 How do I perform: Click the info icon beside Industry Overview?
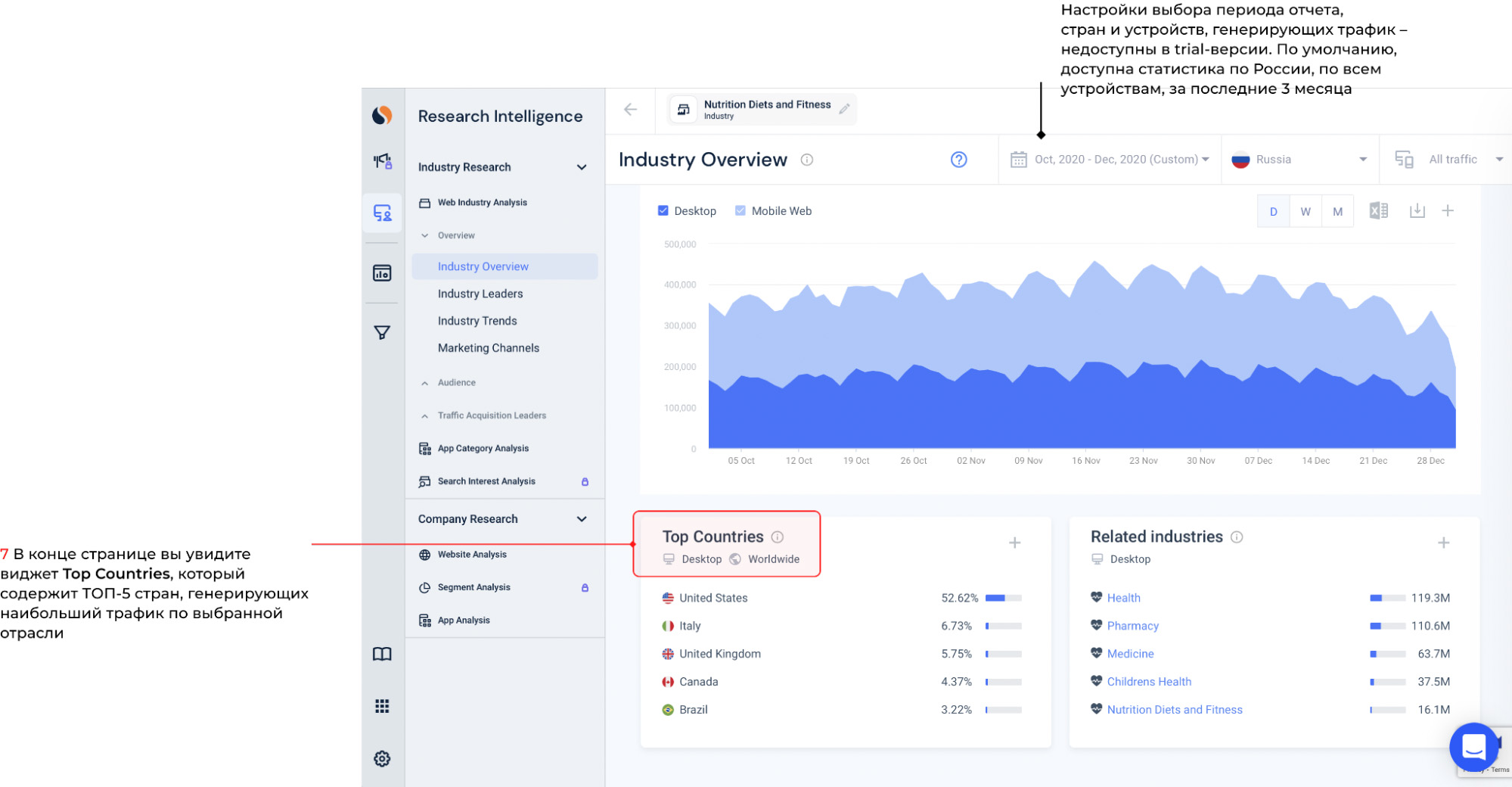pos(807,160)
